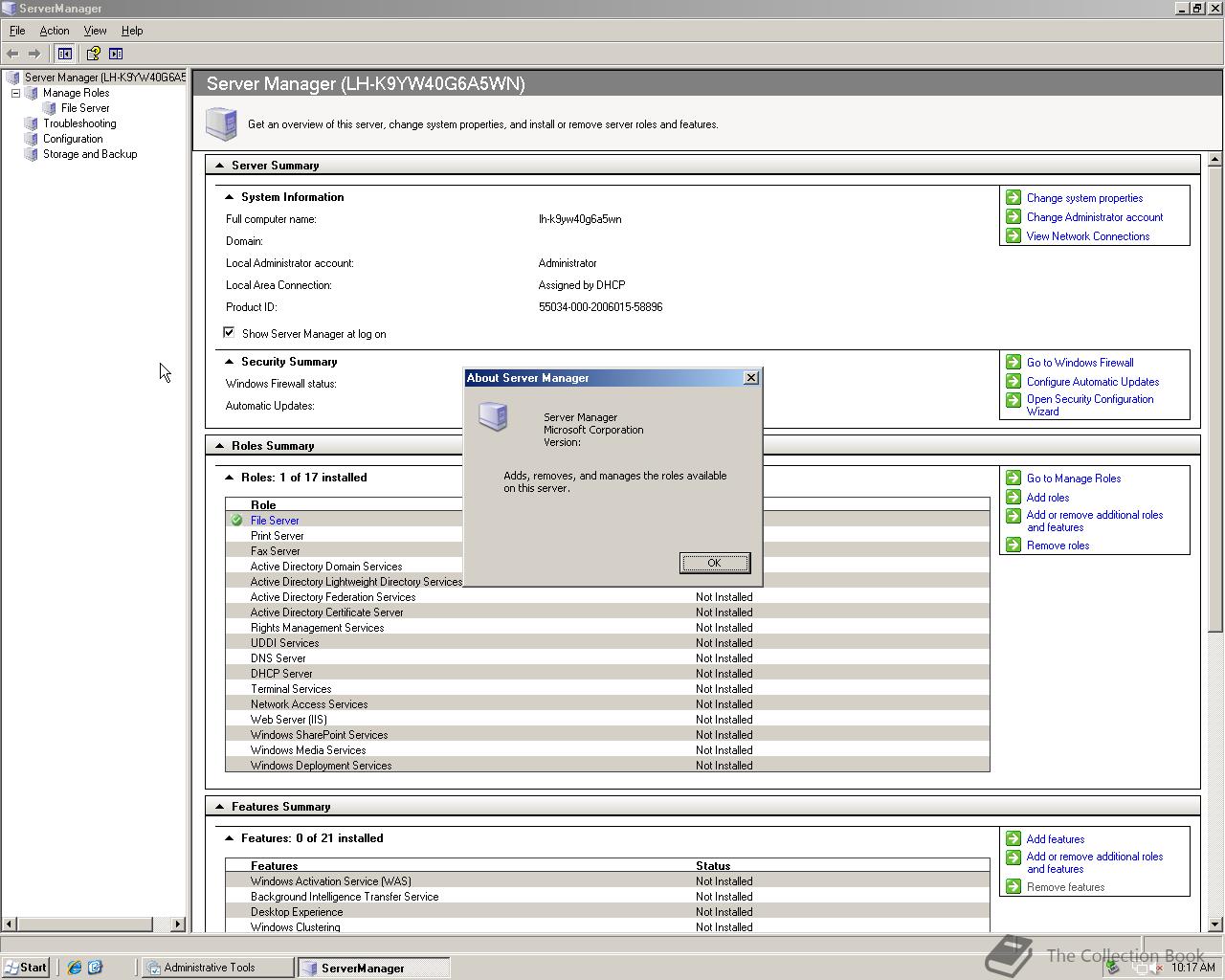Click the Back arrow toolbar icon
This screenshot has height=980, width=1225.
[12, 54]
